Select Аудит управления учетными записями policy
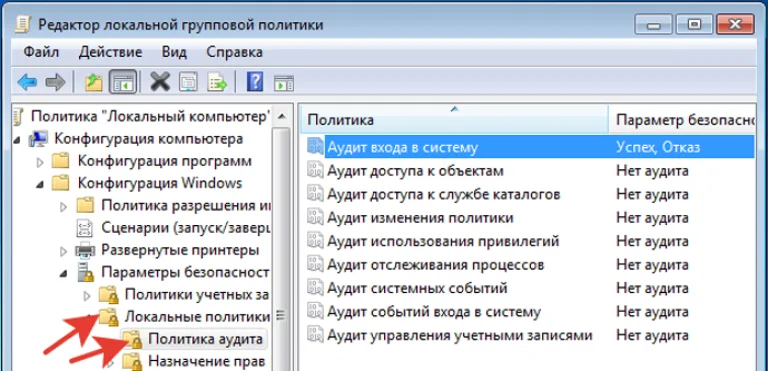 click(x=459, y=335)
